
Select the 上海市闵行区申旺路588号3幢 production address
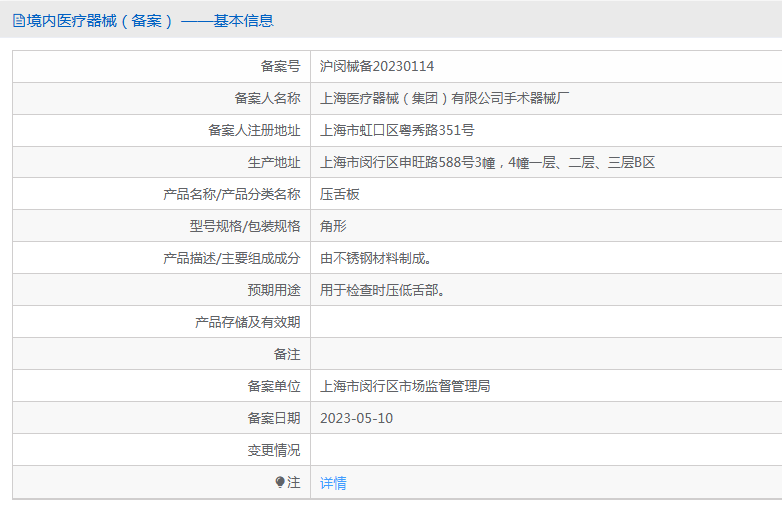(x=487, y=162)
